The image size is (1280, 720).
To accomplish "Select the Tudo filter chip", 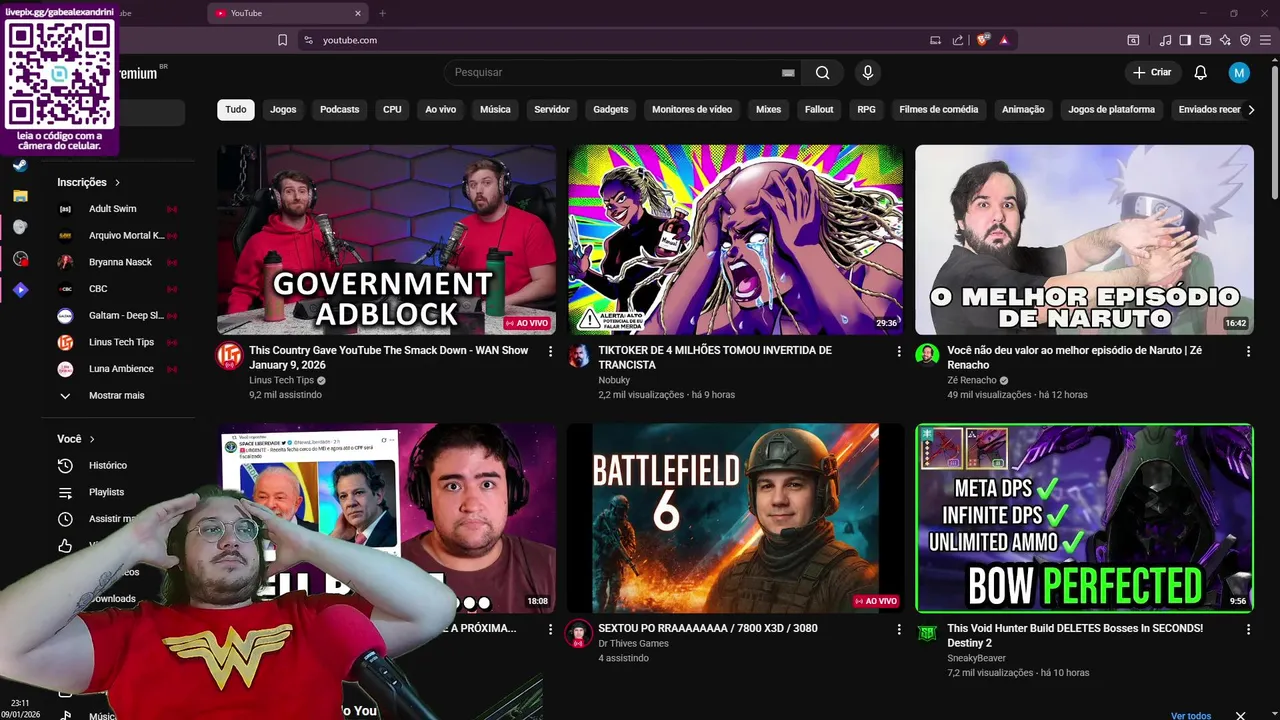I will [x=236, y=109].
